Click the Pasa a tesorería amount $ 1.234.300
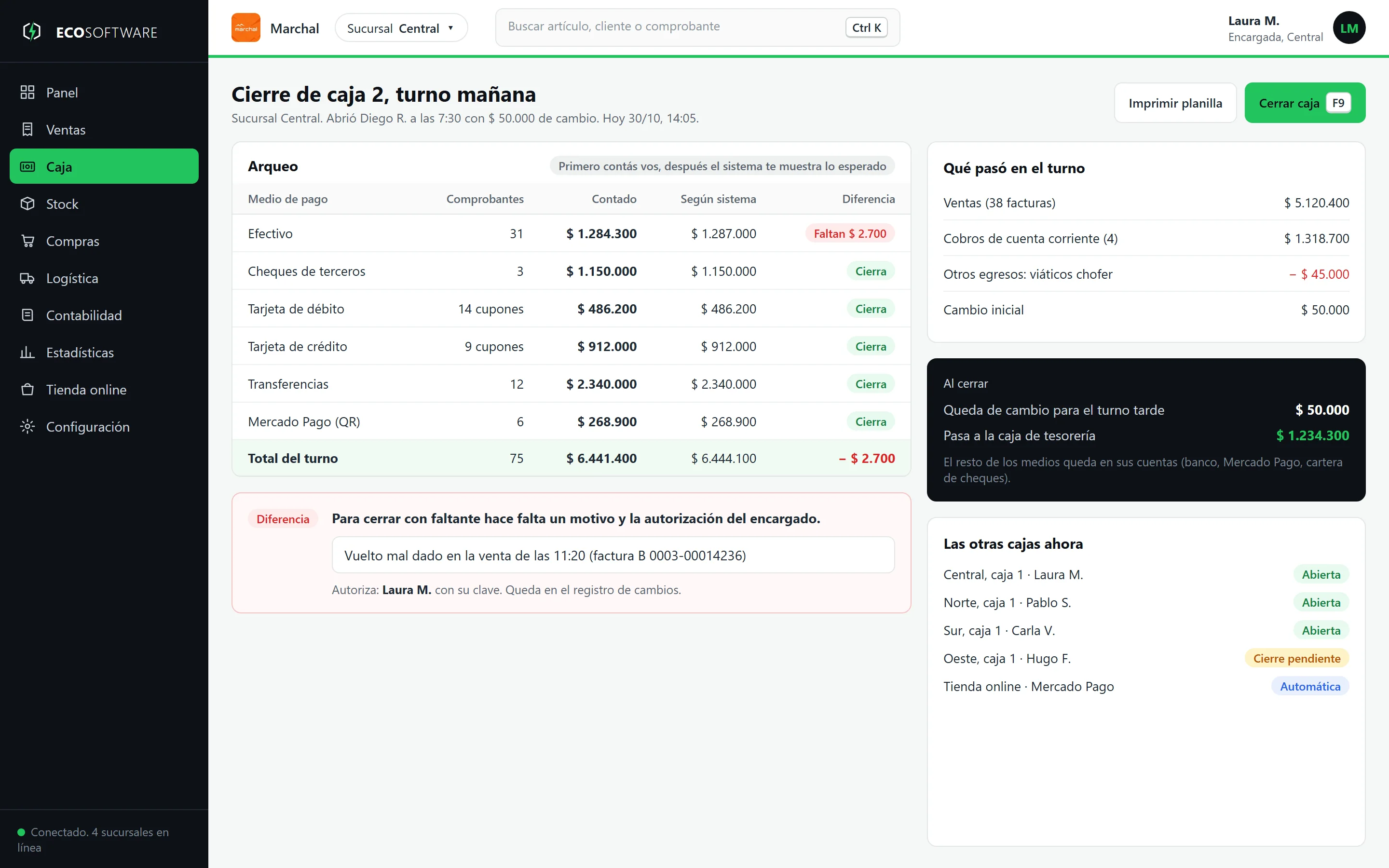 coord(1312,436)
